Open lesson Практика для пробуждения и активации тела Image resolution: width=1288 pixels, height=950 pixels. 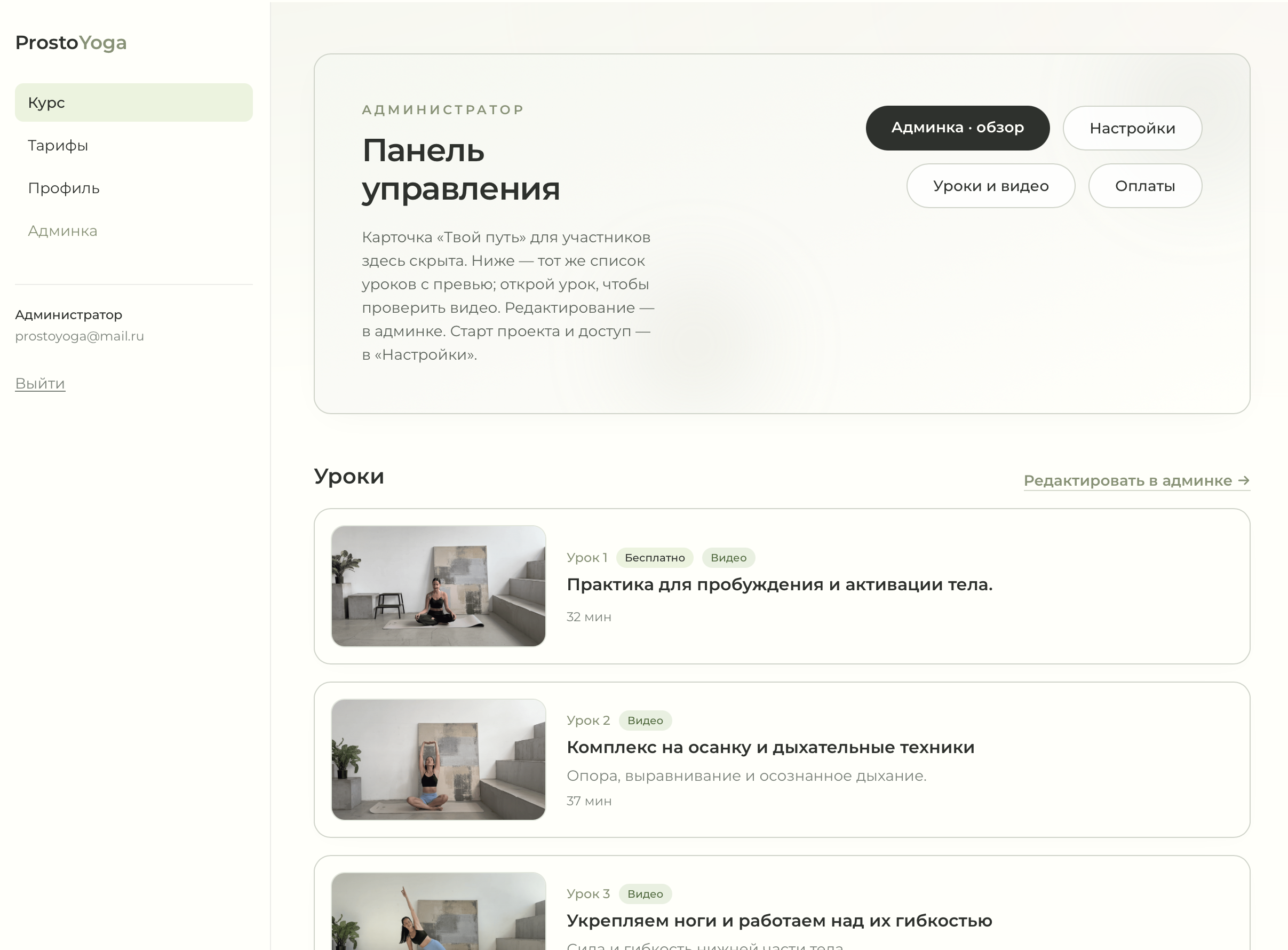coord(780,585)
